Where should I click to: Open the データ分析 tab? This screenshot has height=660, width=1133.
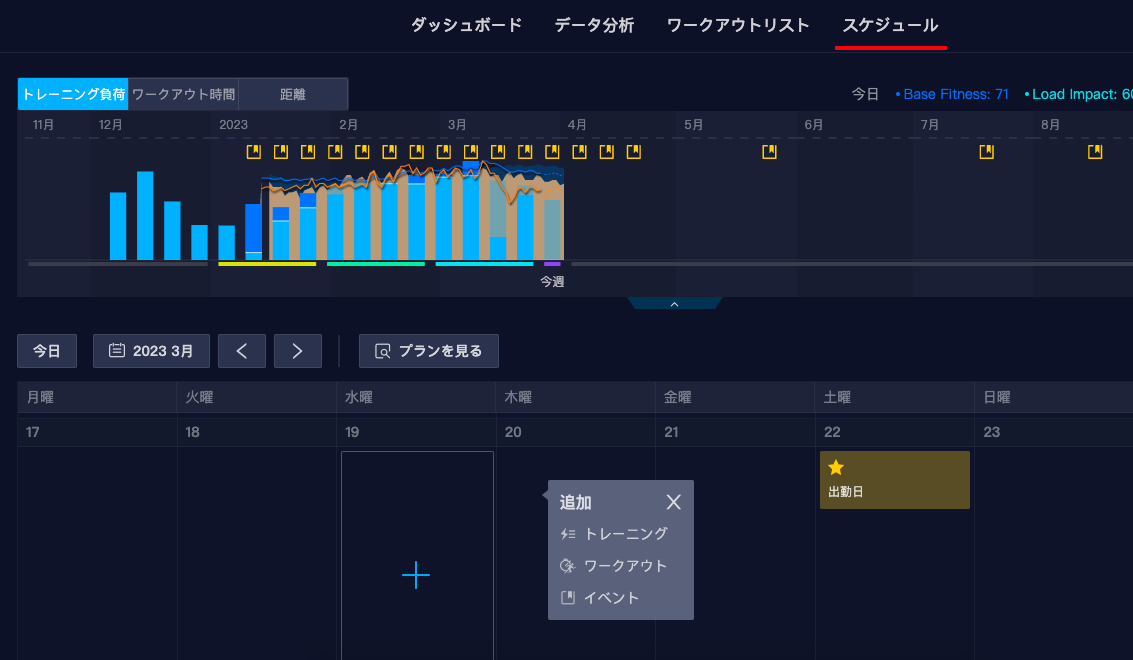tap(594, 25)
